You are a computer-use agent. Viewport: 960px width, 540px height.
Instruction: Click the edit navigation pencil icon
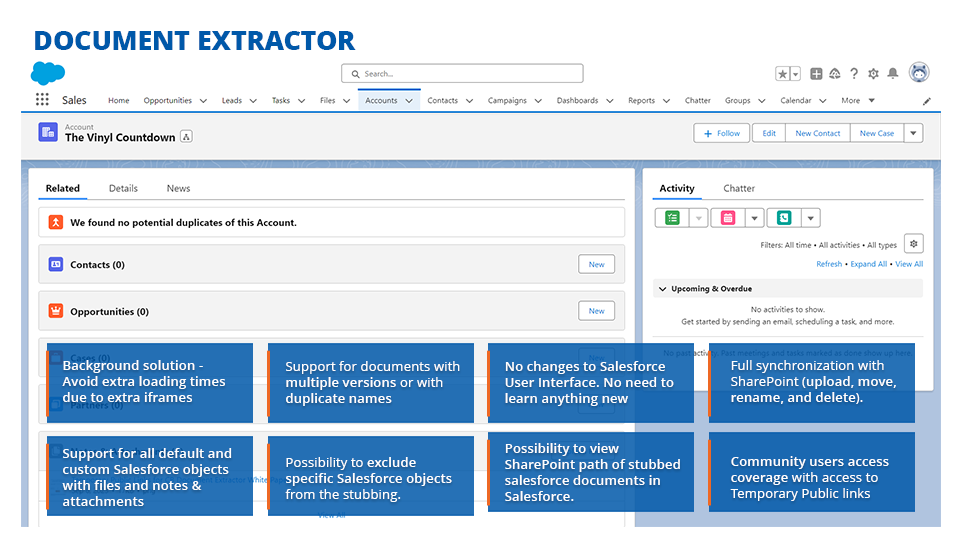tap(927, 101)
